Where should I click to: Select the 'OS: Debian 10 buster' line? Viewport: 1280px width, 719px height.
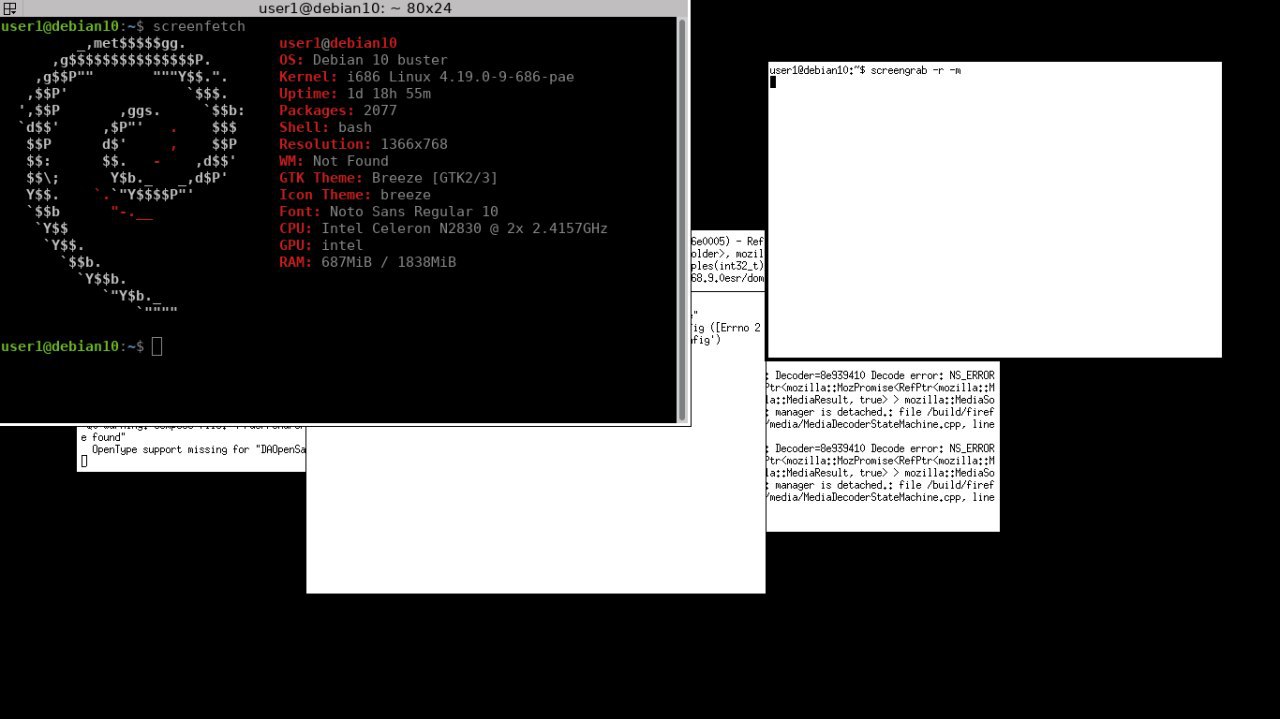363,60
